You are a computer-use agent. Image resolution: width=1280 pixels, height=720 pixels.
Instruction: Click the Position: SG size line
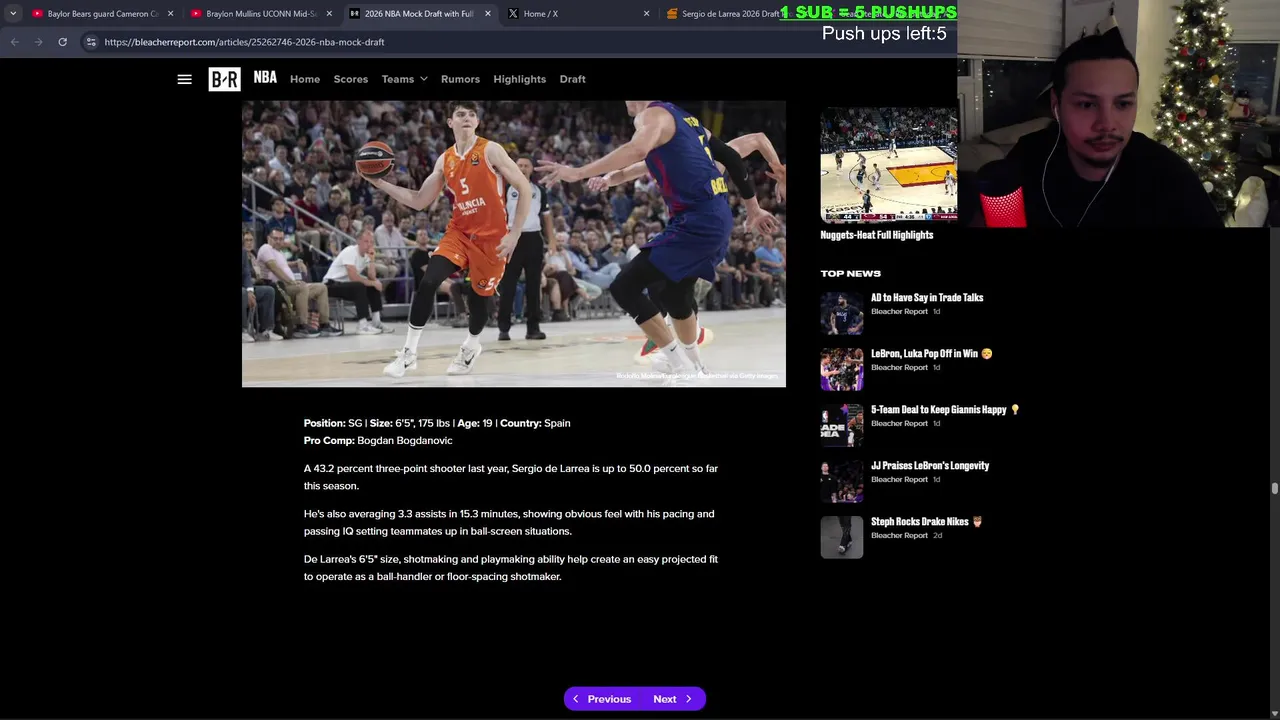(437, 423)
